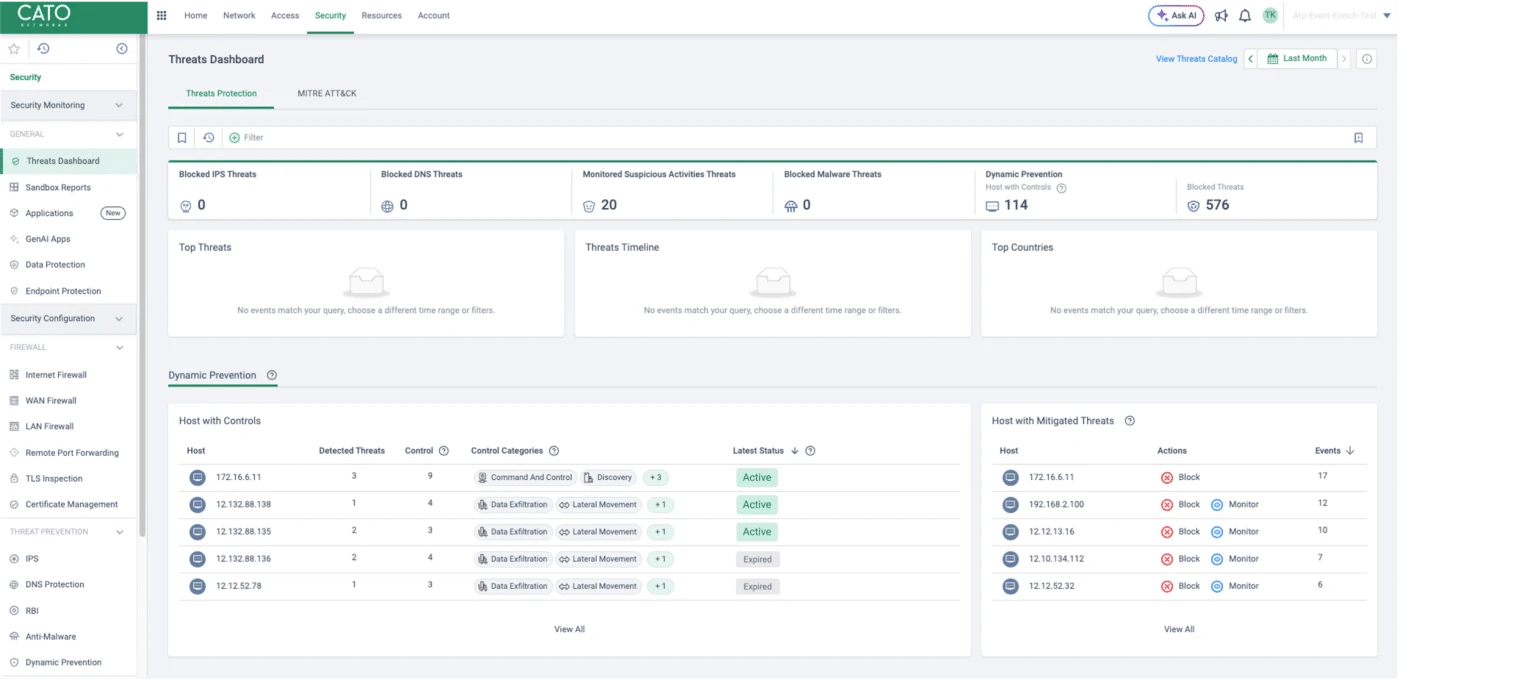The image size is (1536, 680).
Task: Collapse the GENERAL sidebar section
Action: click(120, 133)
